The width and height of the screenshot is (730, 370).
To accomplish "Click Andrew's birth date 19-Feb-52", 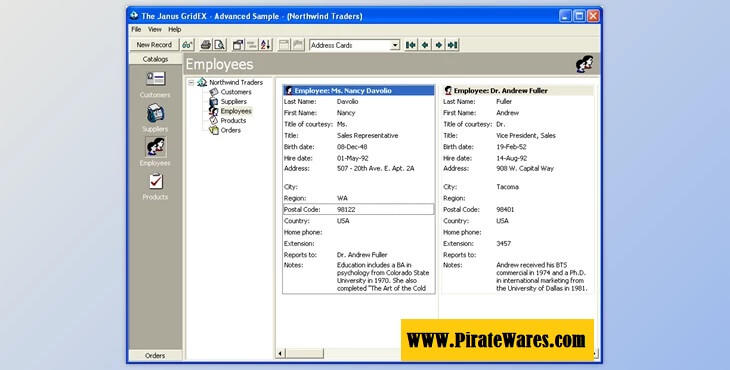I will pyautogui.click(x=511, y=147).
